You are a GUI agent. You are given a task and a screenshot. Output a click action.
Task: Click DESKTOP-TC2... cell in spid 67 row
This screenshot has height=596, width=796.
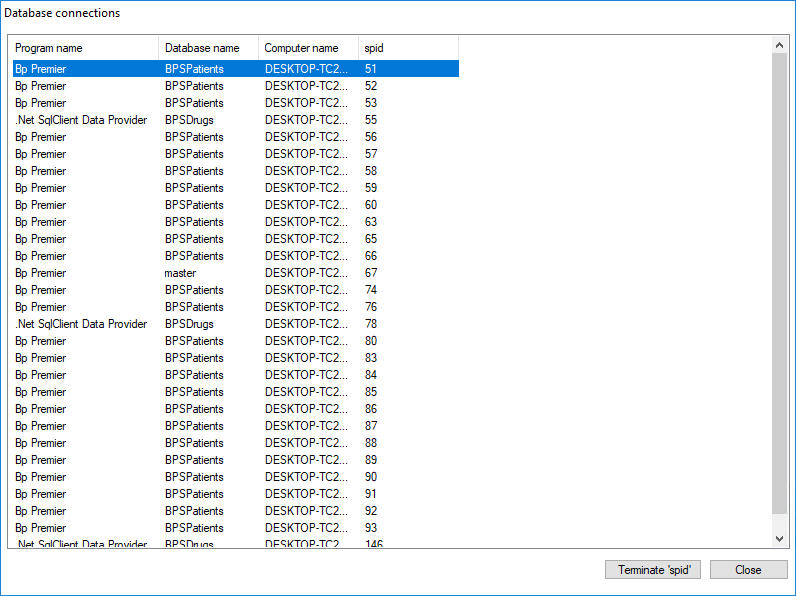(307, 273)
